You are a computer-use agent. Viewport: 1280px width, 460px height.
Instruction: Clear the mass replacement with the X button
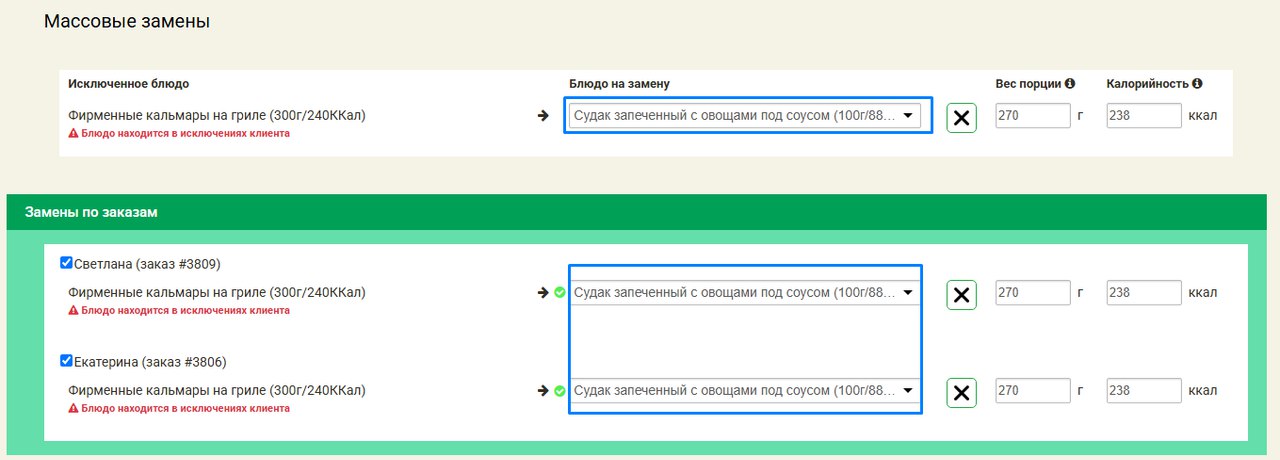(961, 117)
